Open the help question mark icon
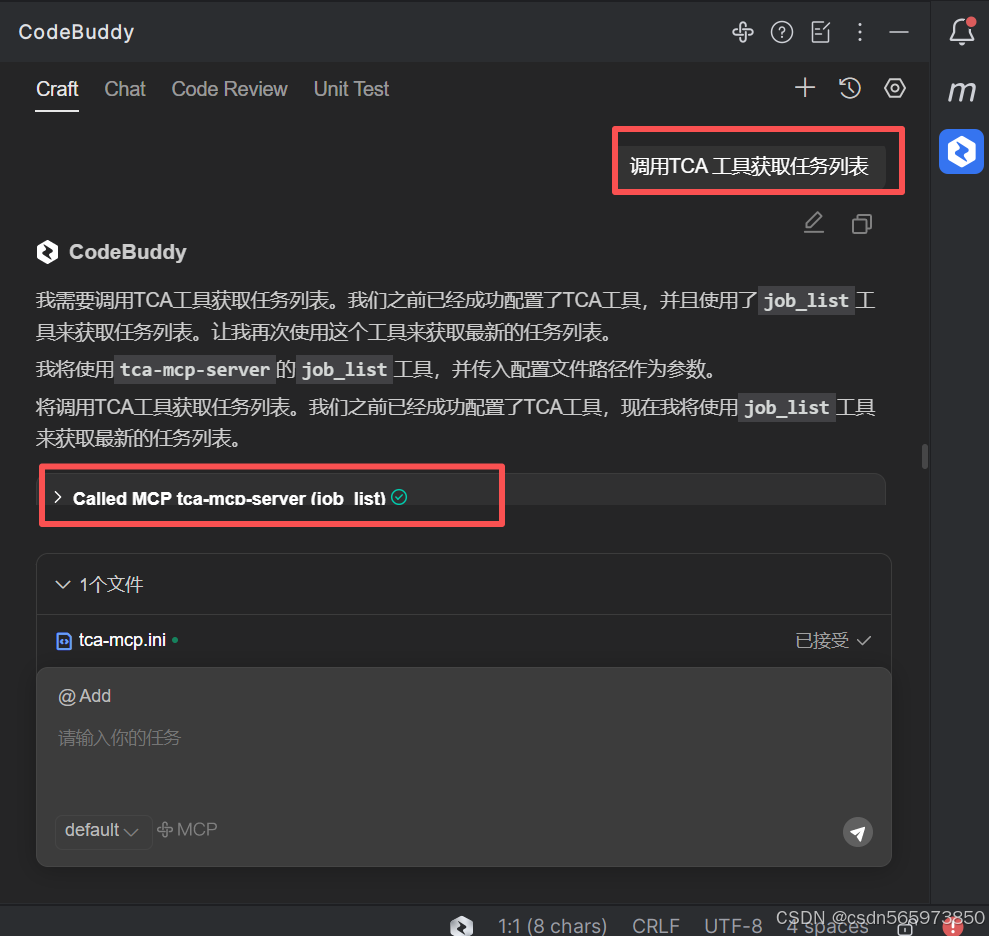The width and height of the screenshot is (989, 936). click(x=781, y=32)
